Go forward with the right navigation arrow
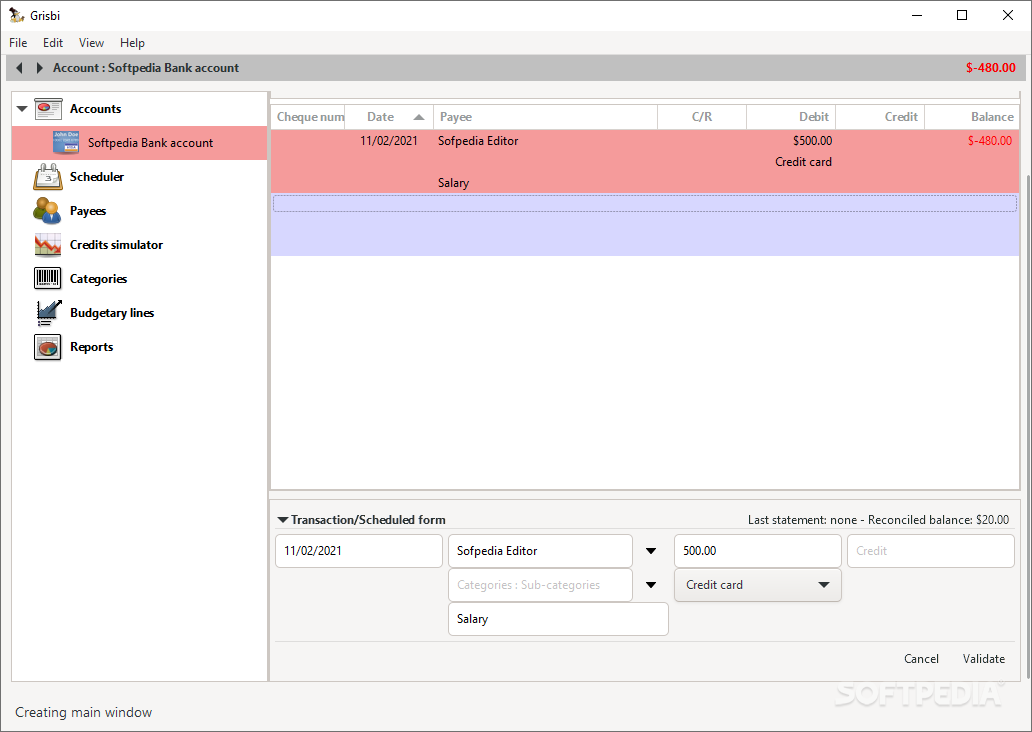1032x732 pixels. coord(39,68)
